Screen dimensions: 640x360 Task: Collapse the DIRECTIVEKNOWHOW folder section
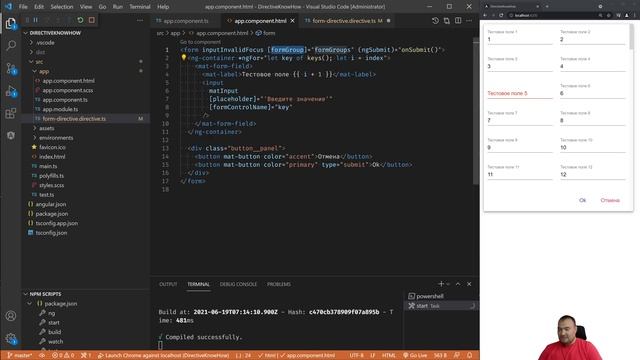[55, 33]
